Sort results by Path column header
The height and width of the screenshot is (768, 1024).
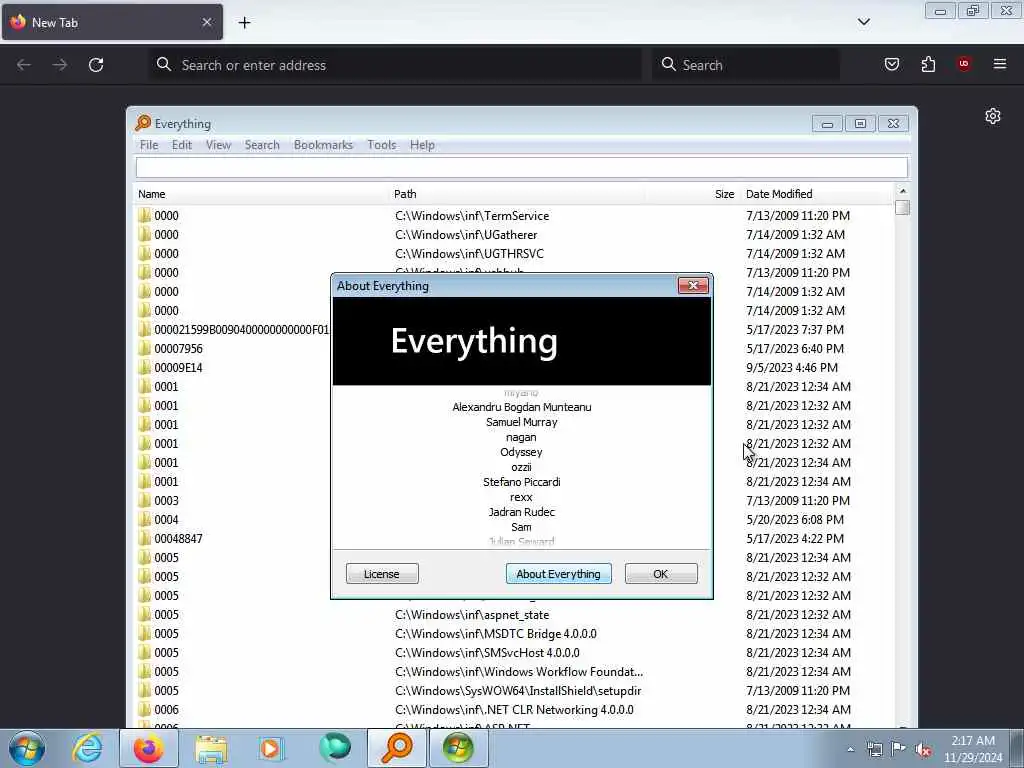pos(517,194)
